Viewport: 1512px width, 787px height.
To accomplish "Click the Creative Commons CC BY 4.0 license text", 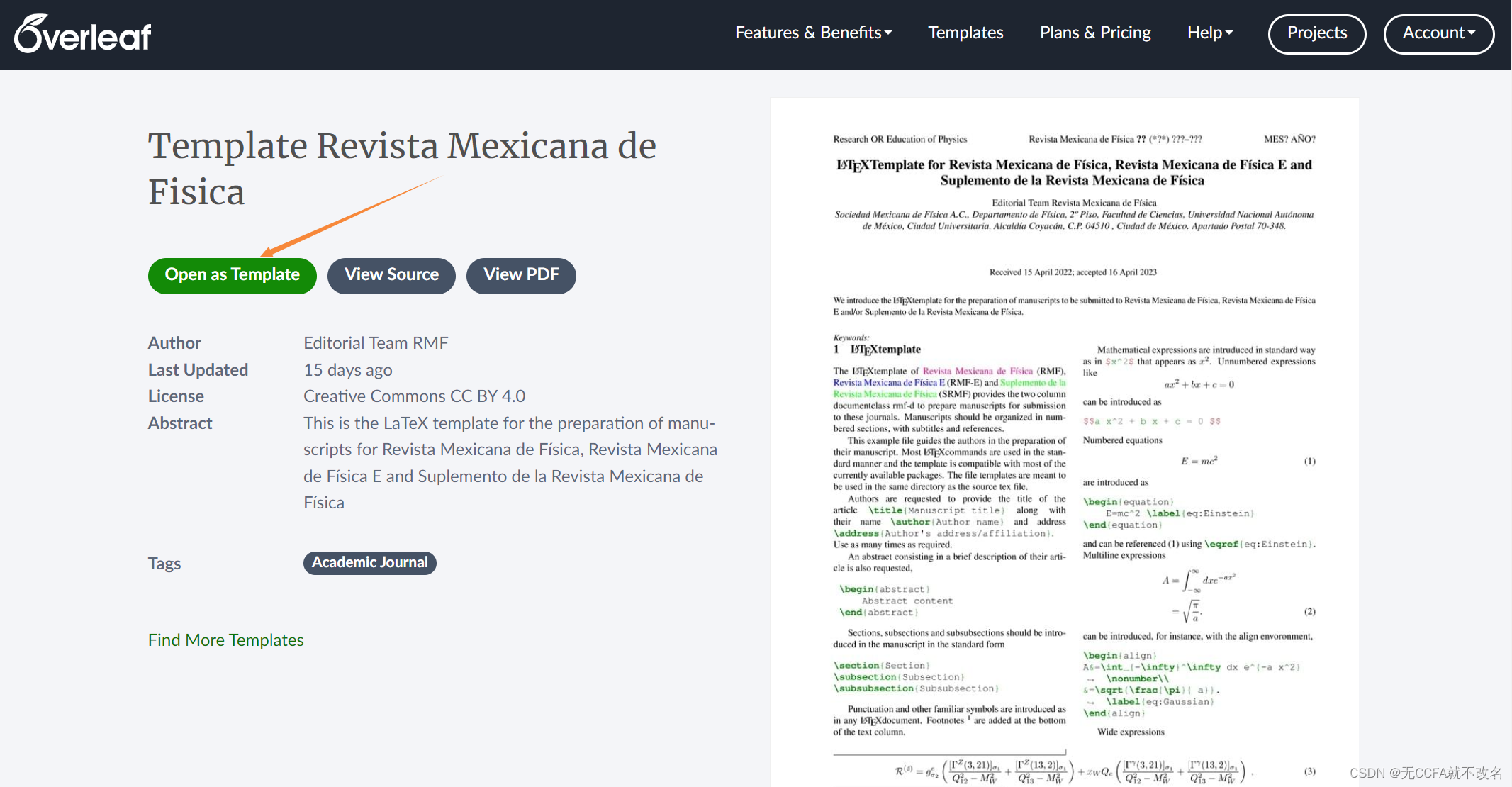I will point(414,396).
